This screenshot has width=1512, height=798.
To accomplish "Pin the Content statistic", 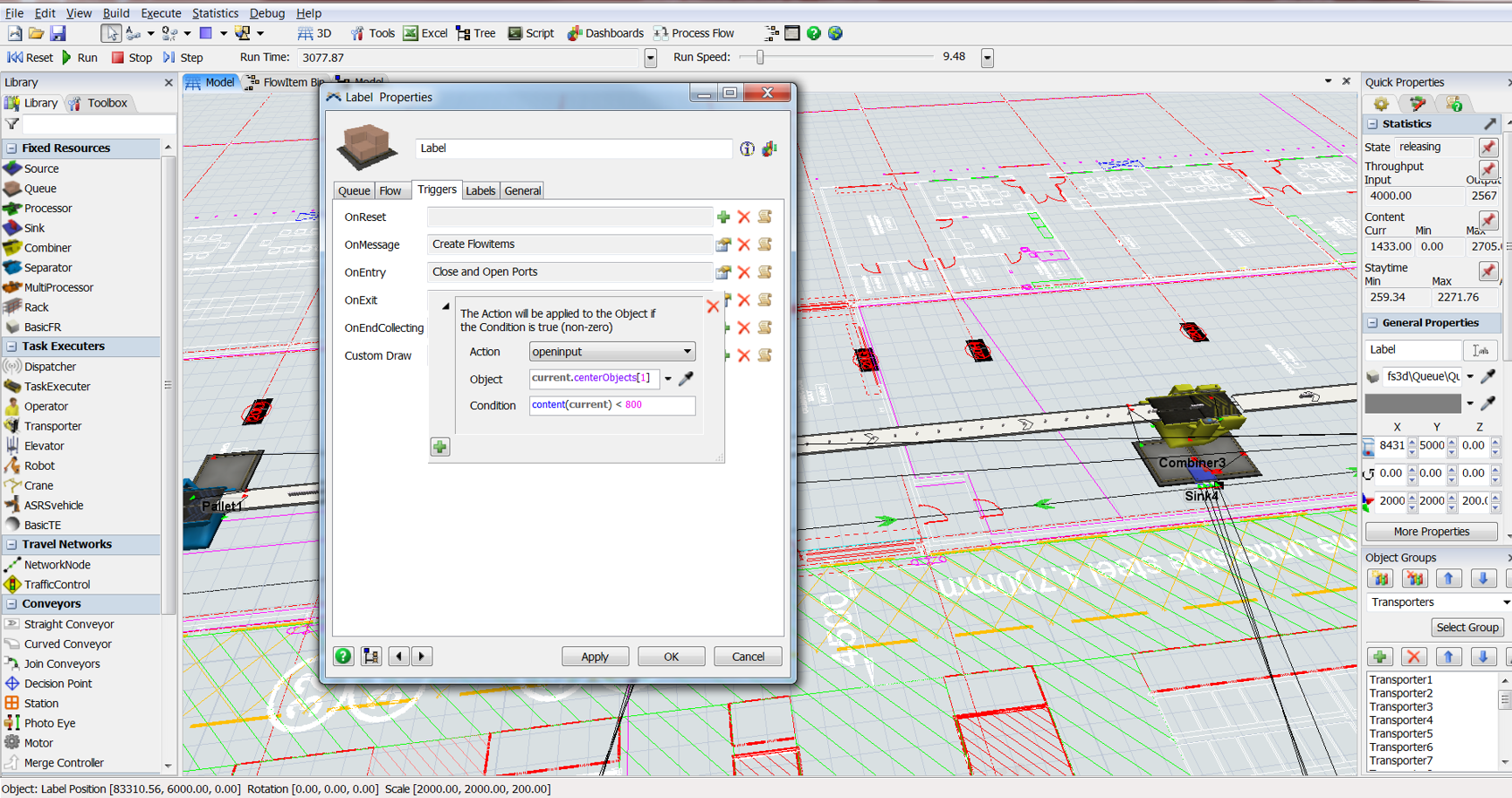I will pos(1488,220).
